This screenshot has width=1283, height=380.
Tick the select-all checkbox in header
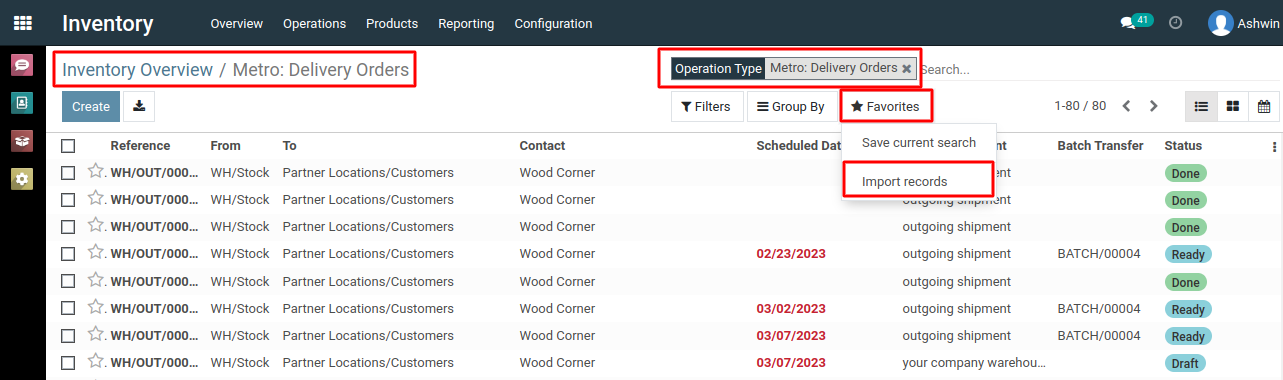click(68, 146)
